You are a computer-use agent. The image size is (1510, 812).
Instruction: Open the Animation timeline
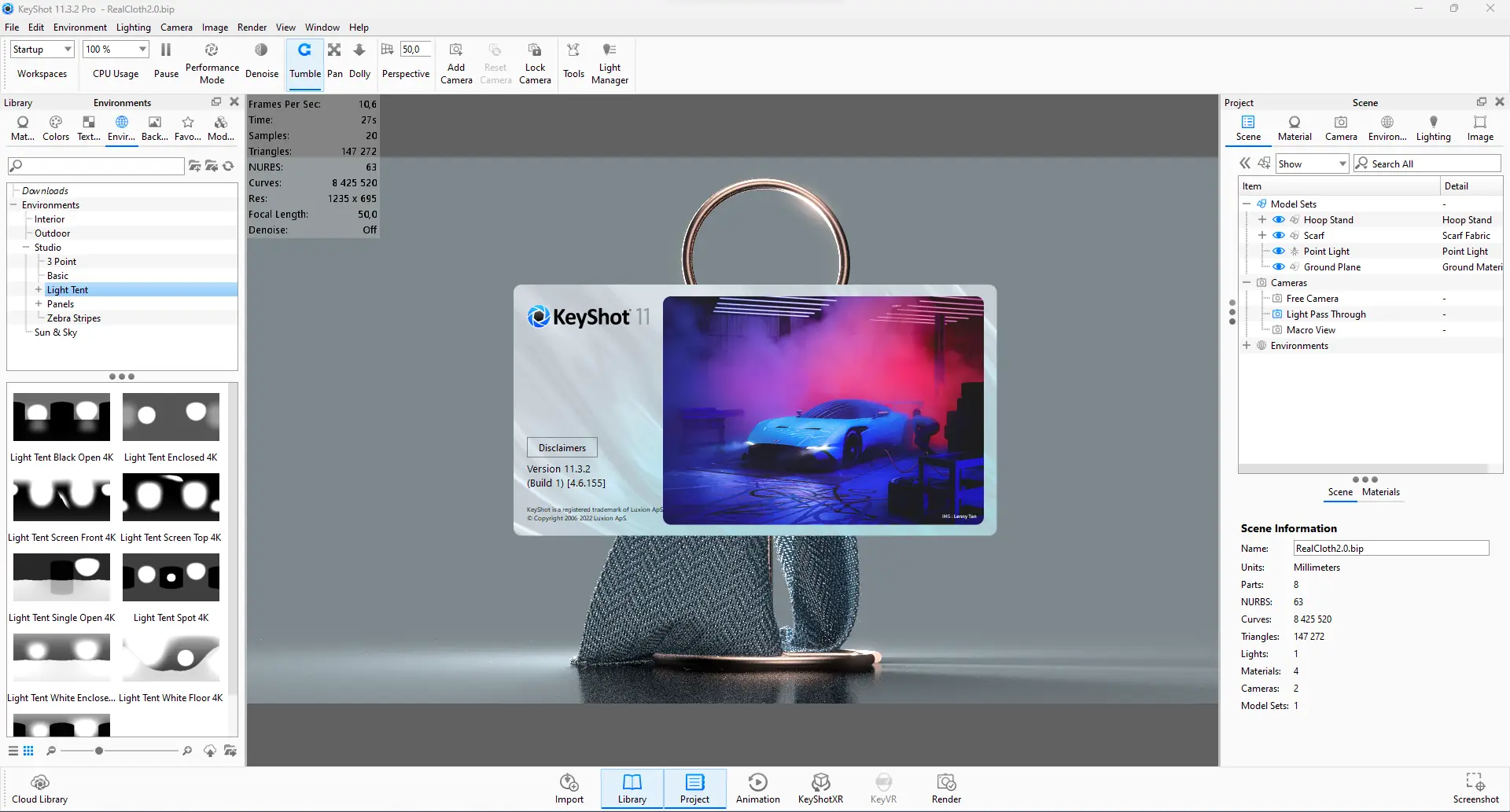tap(758, 789)
